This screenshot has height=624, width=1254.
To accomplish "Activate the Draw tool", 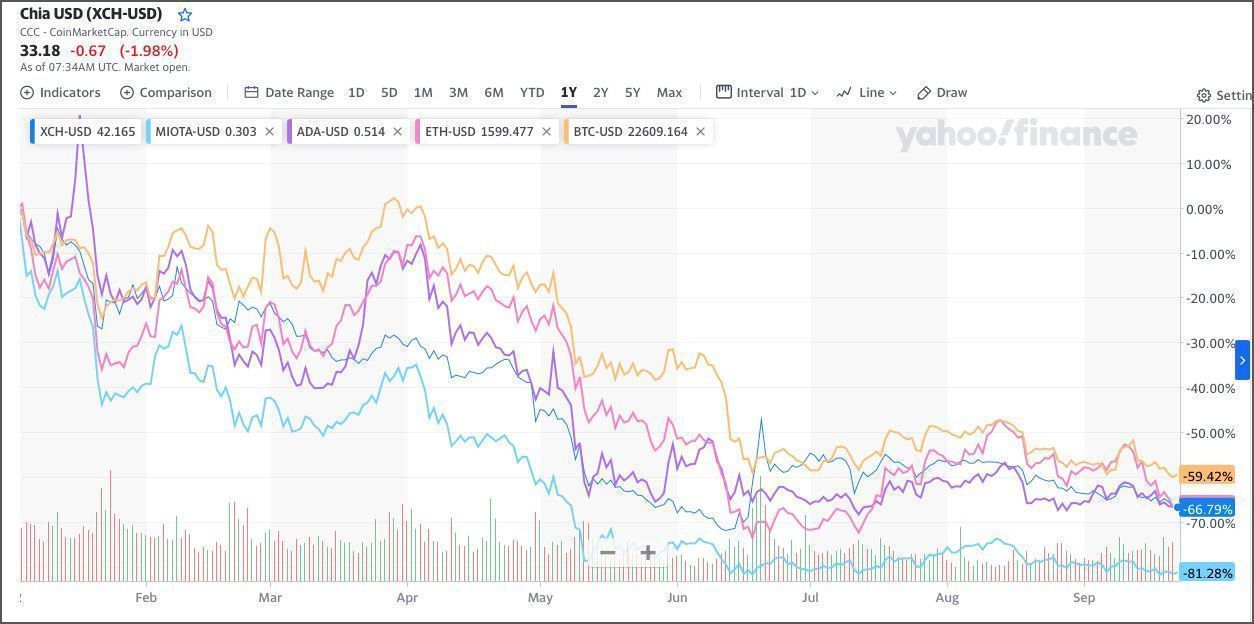I will [x=941, y=92].
